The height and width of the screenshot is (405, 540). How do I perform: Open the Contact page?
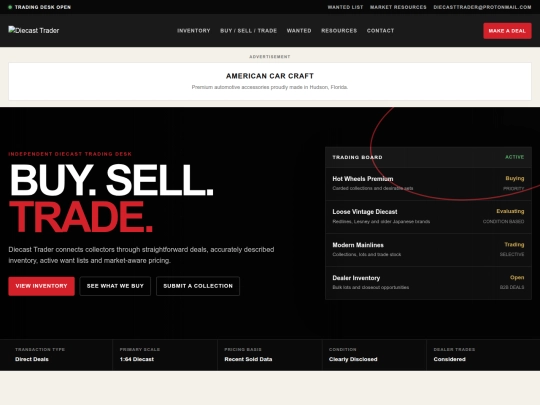point(380,31)
